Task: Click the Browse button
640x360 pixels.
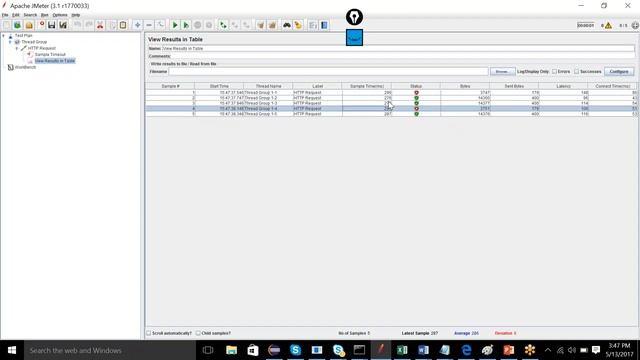Action: click(502, 71)
